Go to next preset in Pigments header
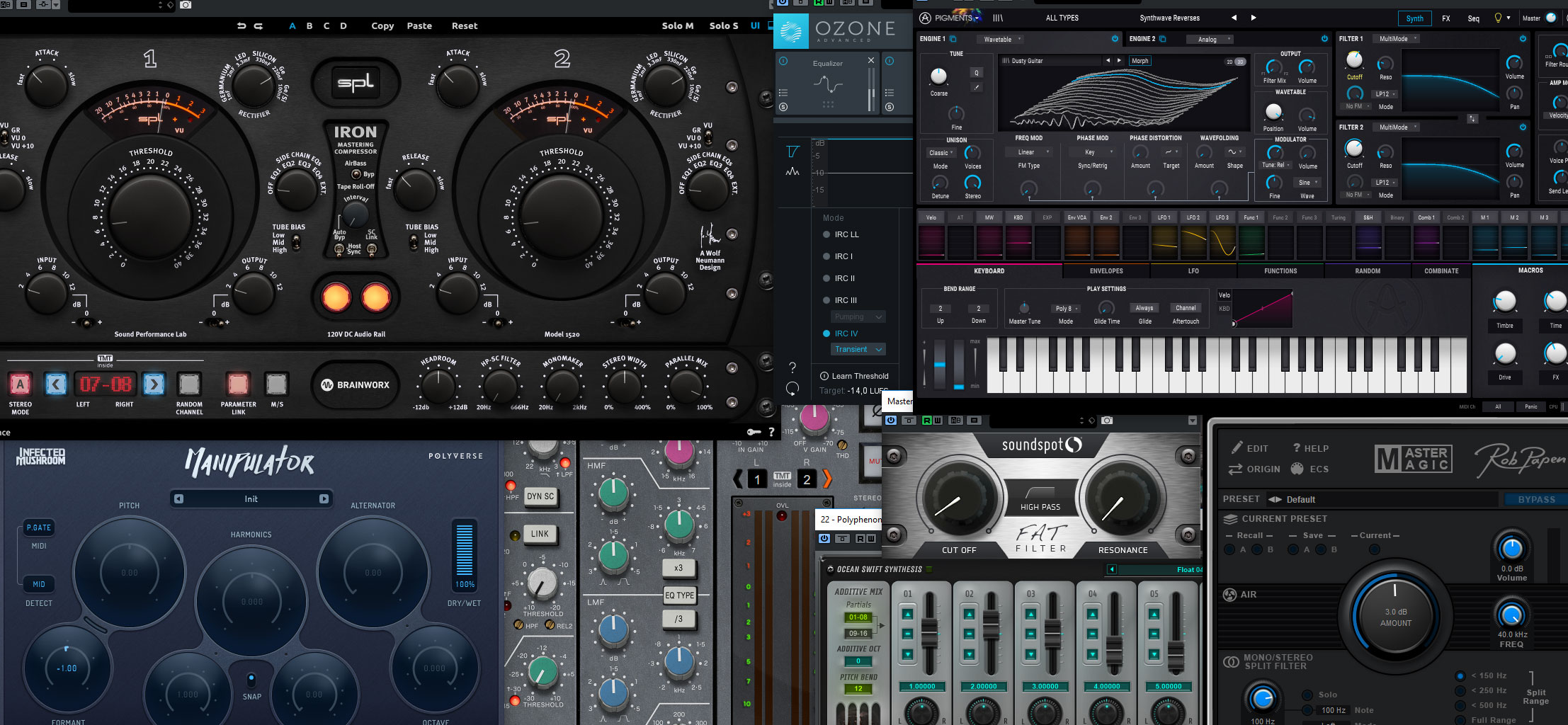 pyautogui.click(x=1254, y=18)
